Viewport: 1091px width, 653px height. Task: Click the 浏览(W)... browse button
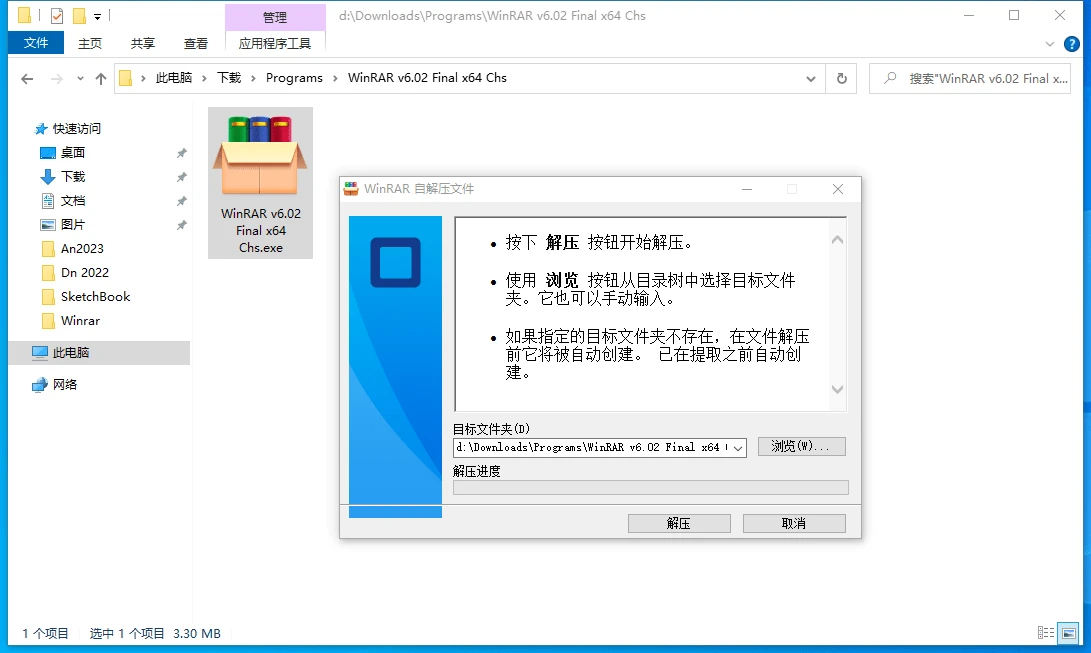click(x=801, y=446)
